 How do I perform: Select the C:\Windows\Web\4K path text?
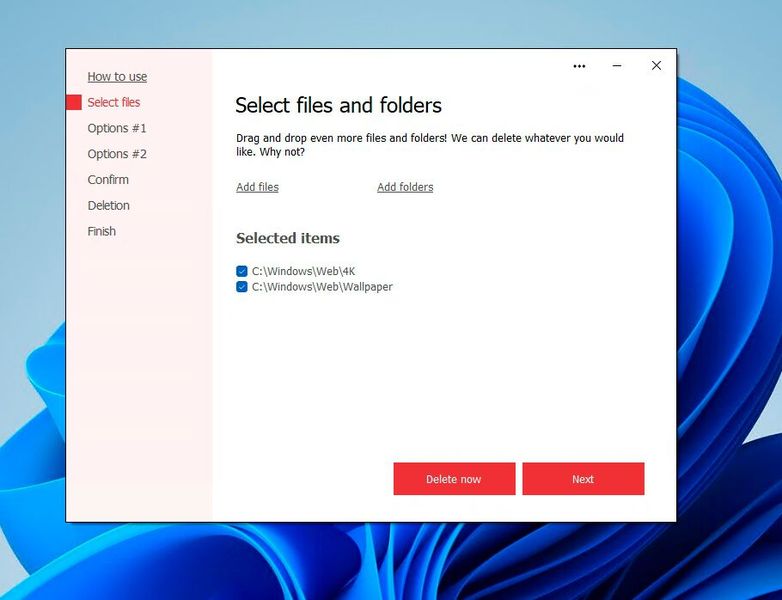point(304,271)
